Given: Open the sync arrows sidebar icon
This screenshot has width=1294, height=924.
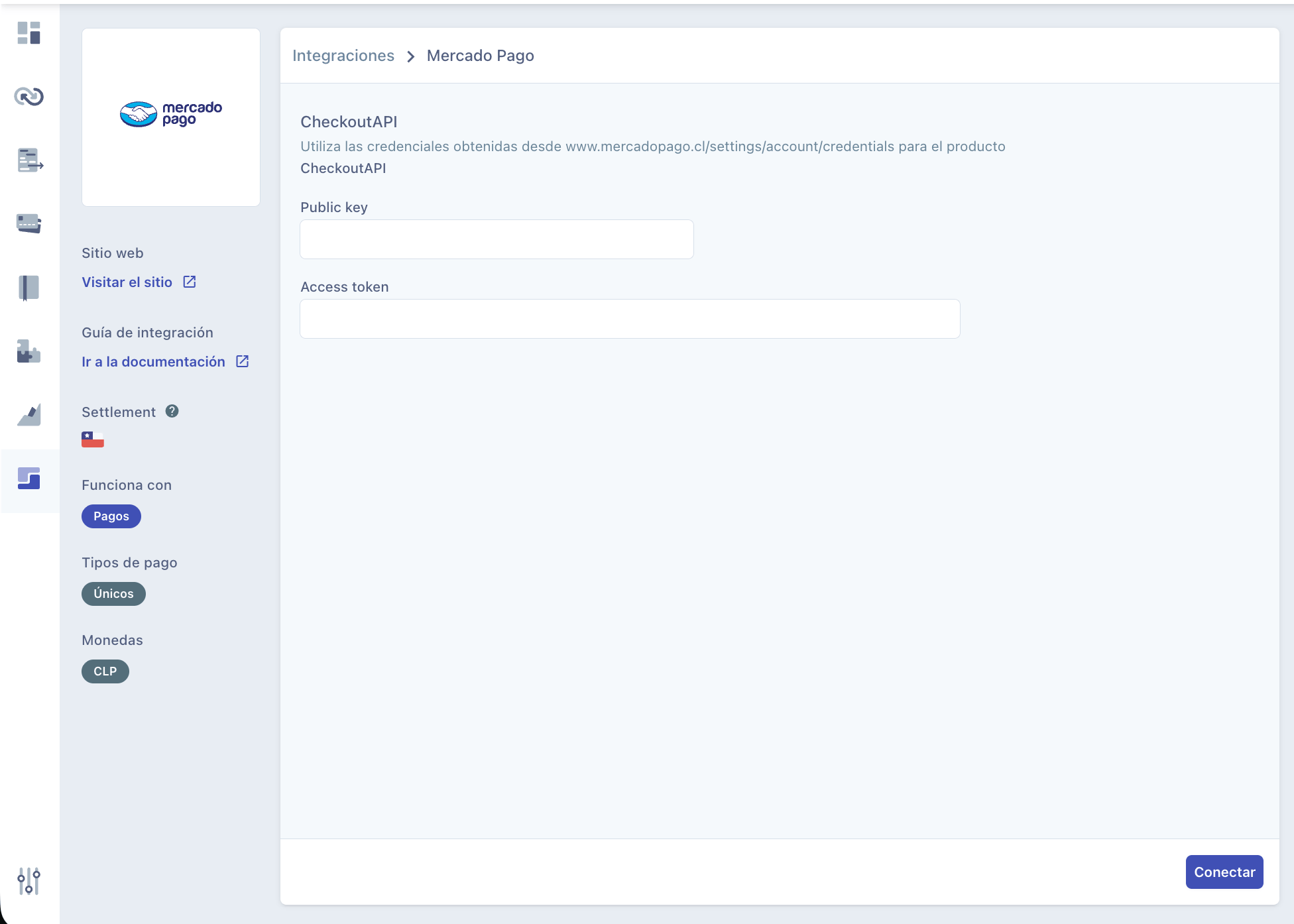Looking at the screenshot, I should pyautogui.click(x=29, y=97).
